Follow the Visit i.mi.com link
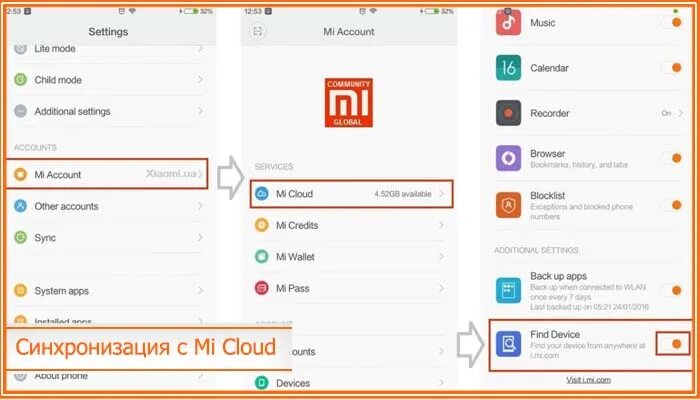 click(588, 380)
